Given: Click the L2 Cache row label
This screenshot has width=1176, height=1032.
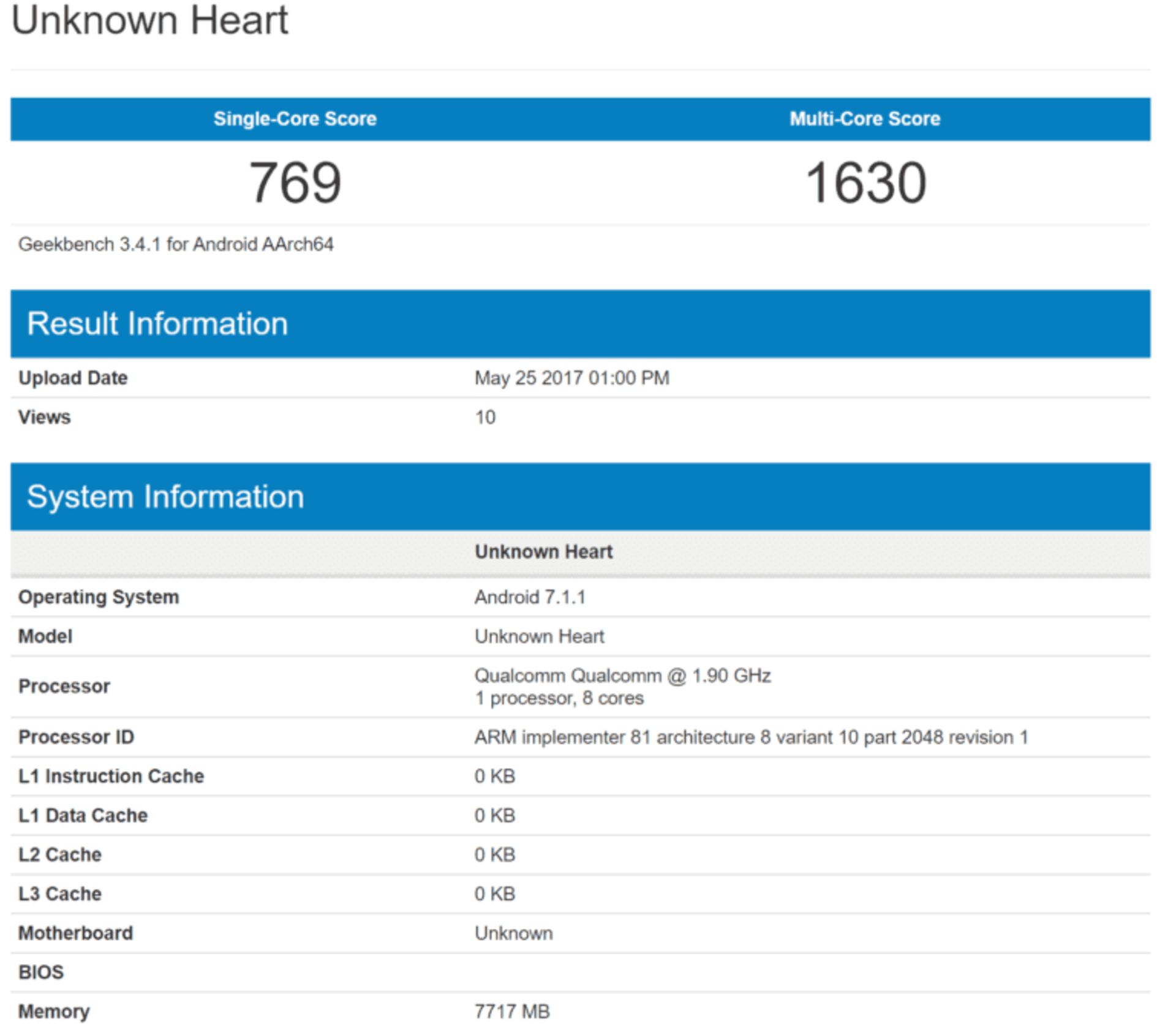Looking at the screenshot, I should (60, 855).
